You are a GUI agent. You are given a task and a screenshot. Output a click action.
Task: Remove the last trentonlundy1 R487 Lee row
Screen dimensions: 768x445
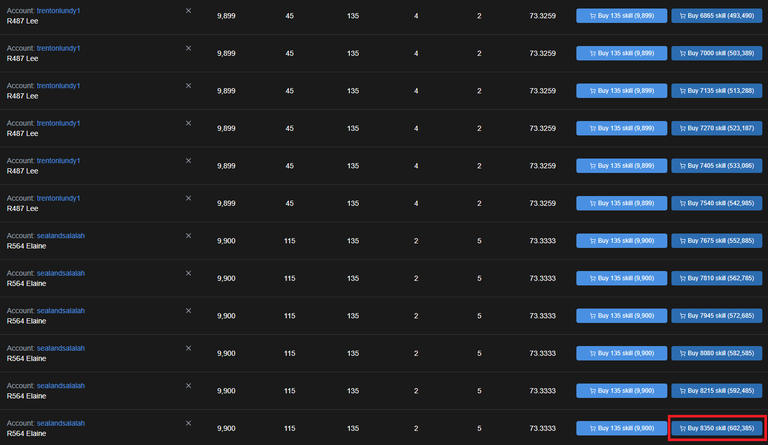pos(188,198)
